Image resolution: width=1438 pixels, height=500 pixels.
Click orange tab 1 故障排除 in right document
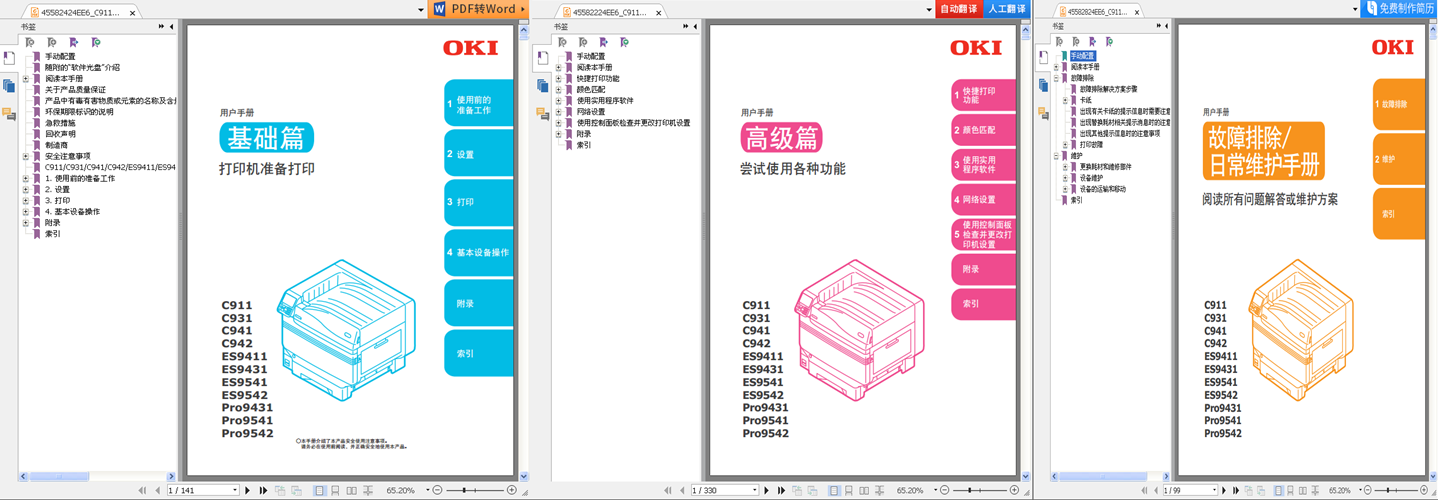coord(1399,104)
